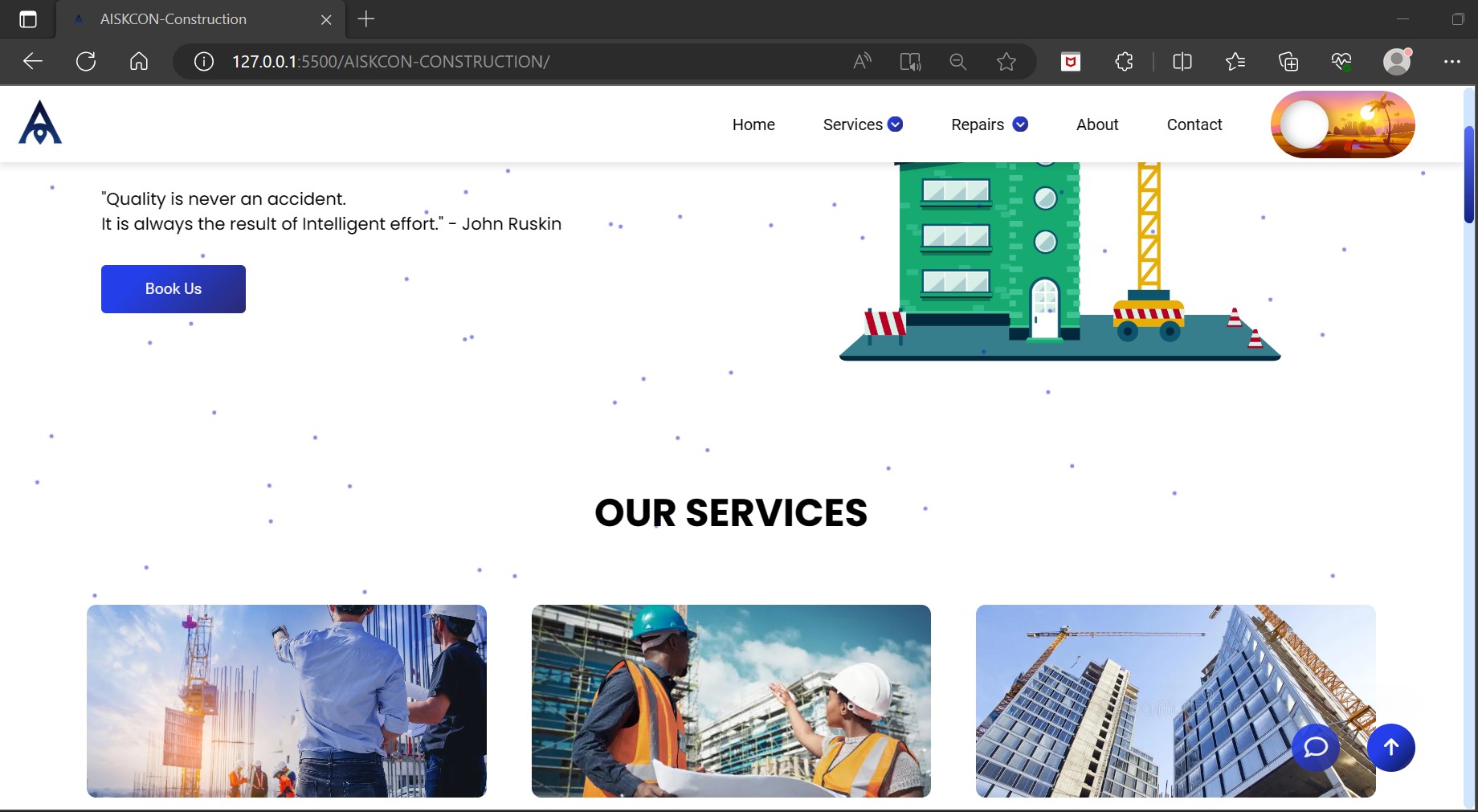The height and width of the screenshot is (812, 1478).
Task: Toggle the day/night theme switch in navbar
Action: 1341,124
